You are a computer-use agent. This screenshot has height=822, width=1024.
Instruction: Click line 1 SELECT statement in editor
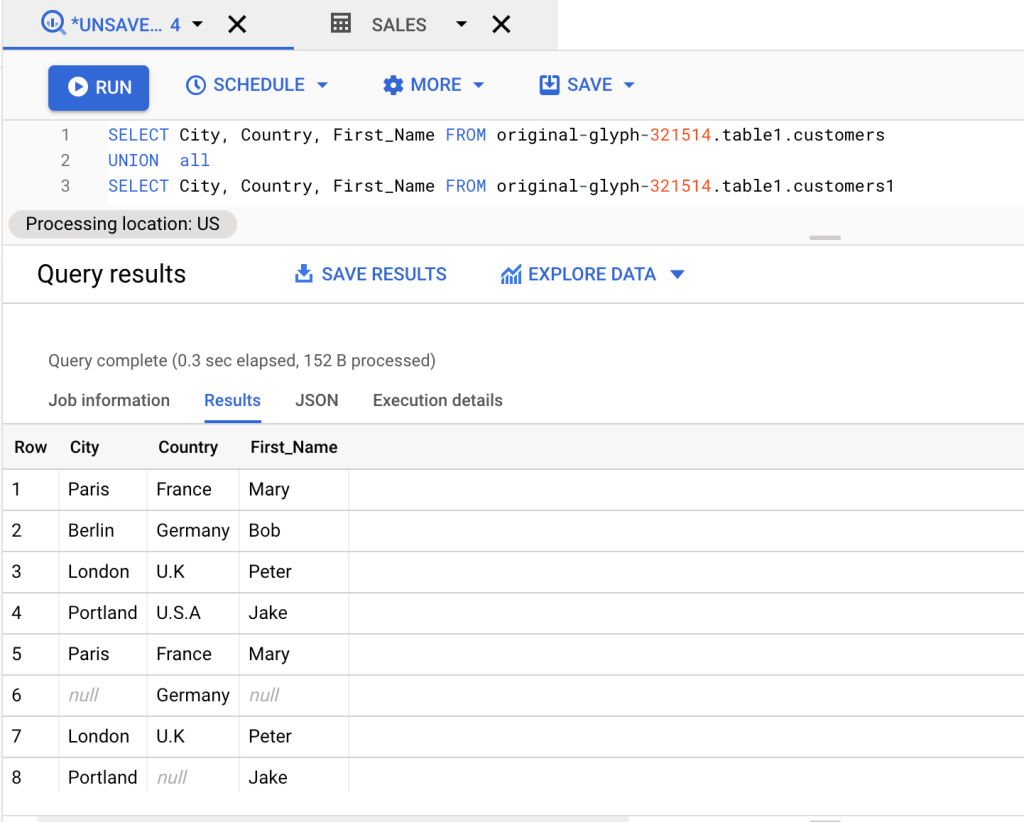pos(496,135)
